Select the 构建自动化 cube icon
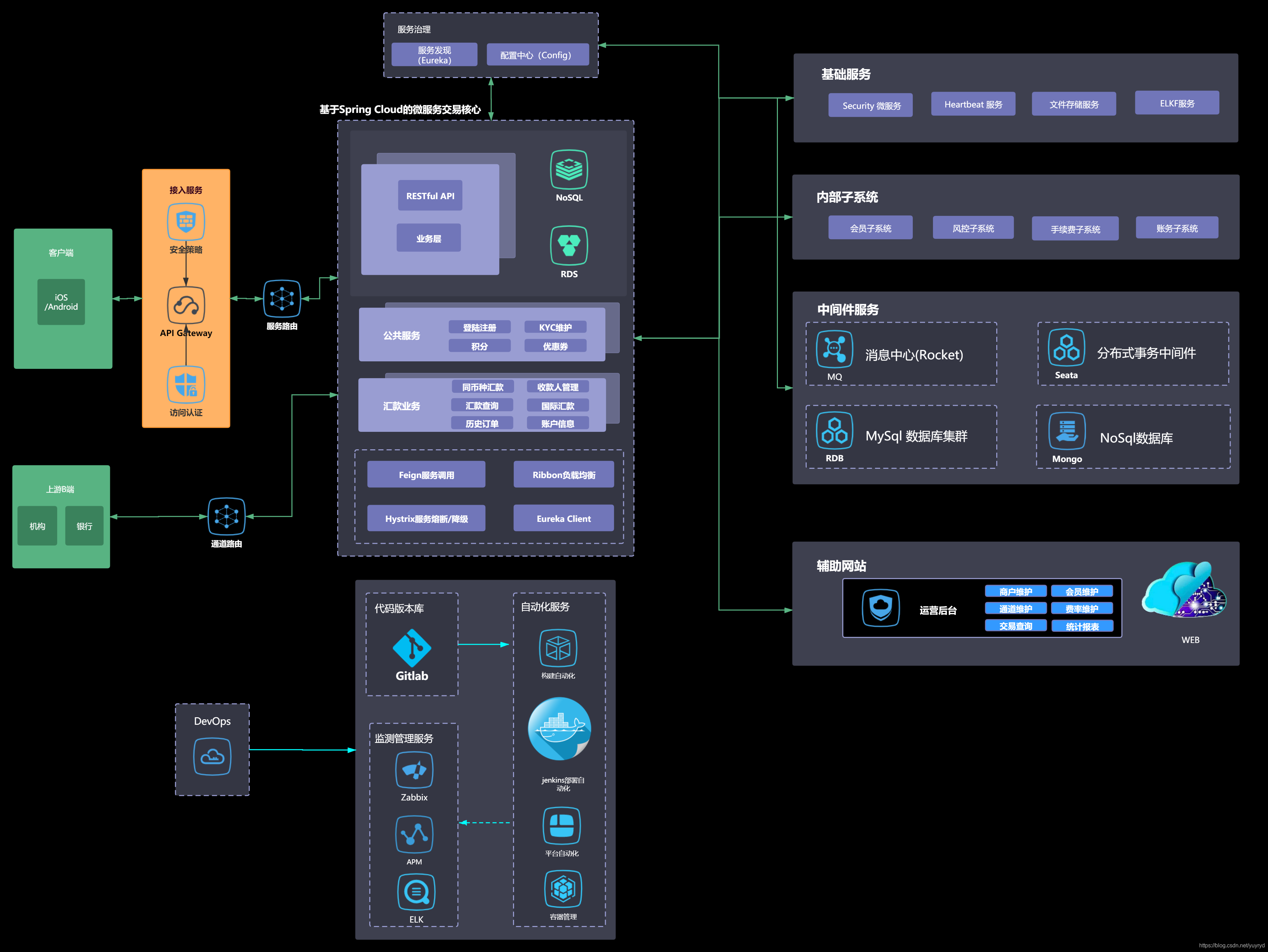 click(558, 648)
